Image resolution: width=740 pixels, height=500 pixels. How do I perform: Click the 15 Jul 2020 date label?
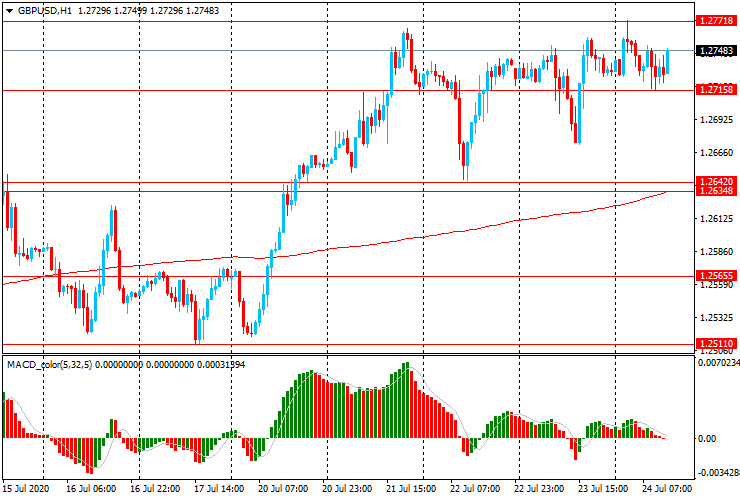(25, 488)
